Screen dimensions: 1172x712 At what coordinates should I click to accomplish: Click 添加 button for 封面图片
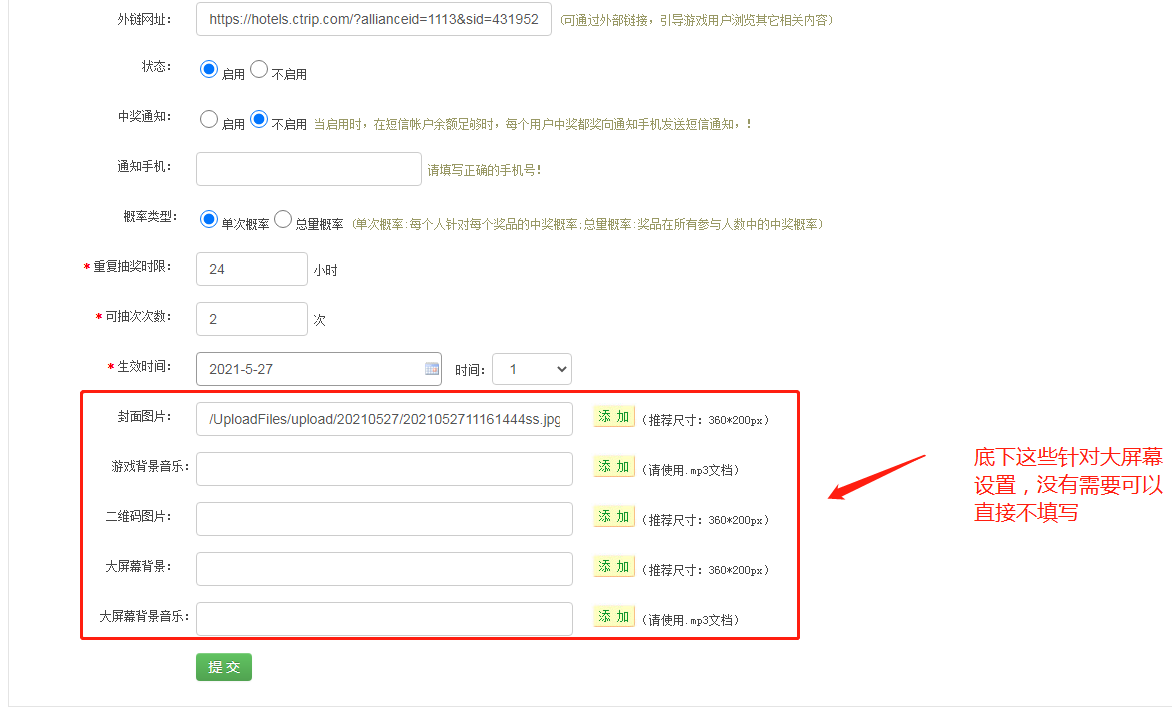tap(614, 417)
